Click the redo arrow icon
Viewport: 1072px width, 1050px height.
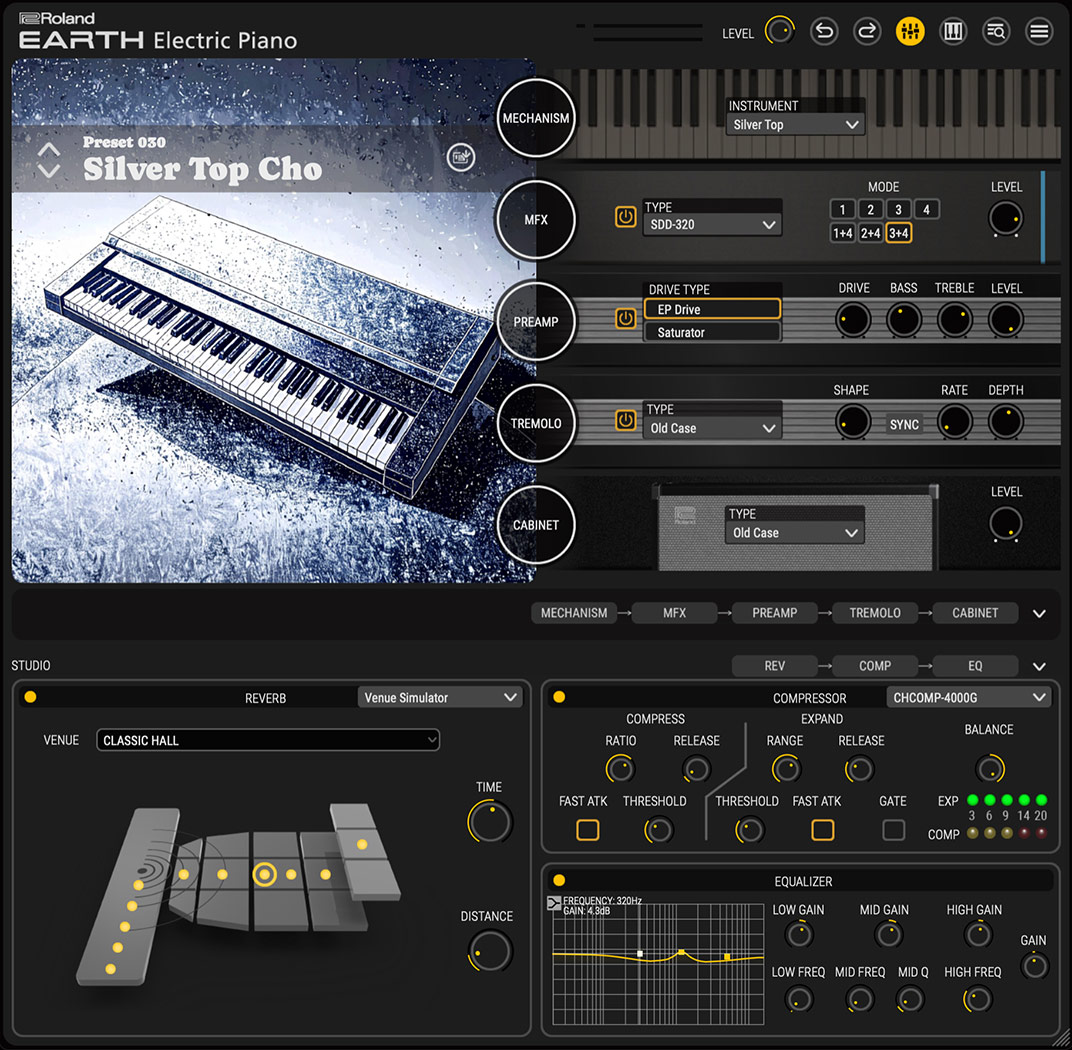coord(867,32)
